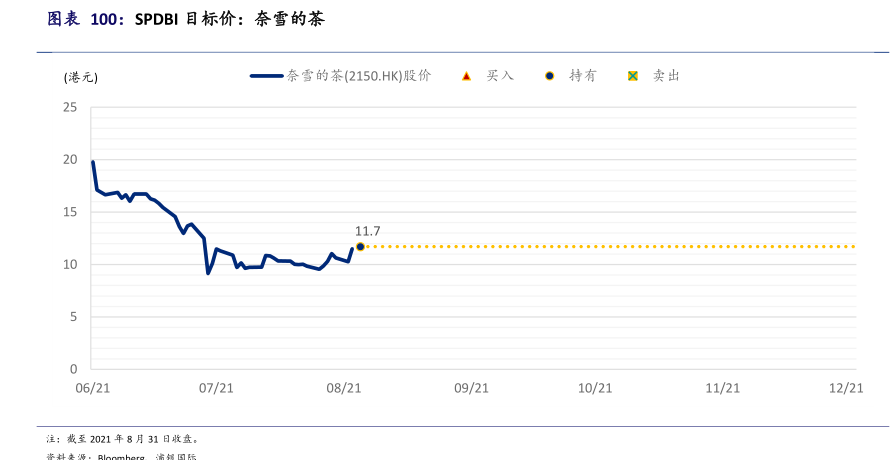Click the 11.7 data label
This screenshot has width=894, height=460.
(368, 230)
